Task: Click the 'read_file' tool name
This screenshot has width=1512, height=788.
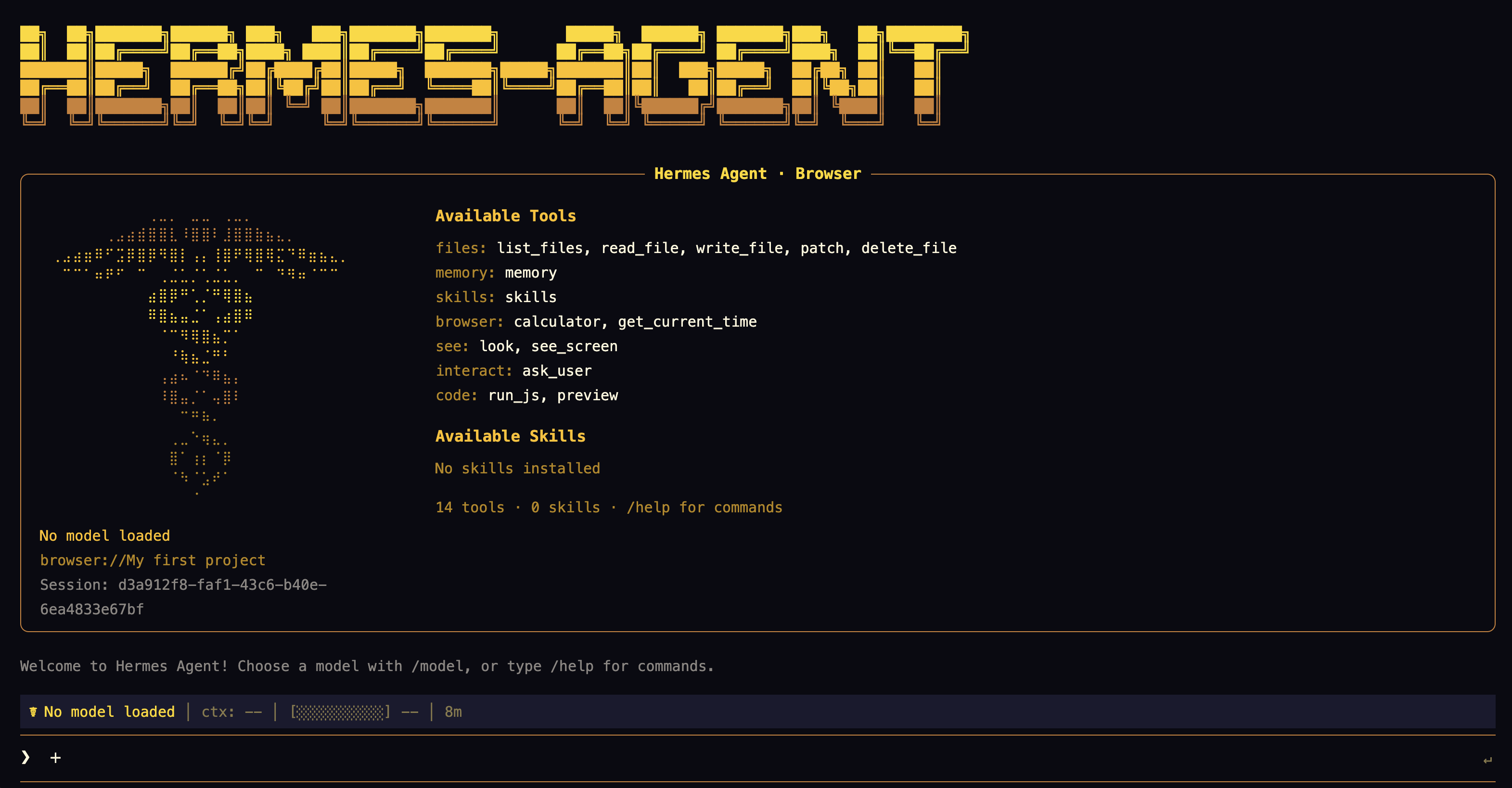Action: pos(640,248)
